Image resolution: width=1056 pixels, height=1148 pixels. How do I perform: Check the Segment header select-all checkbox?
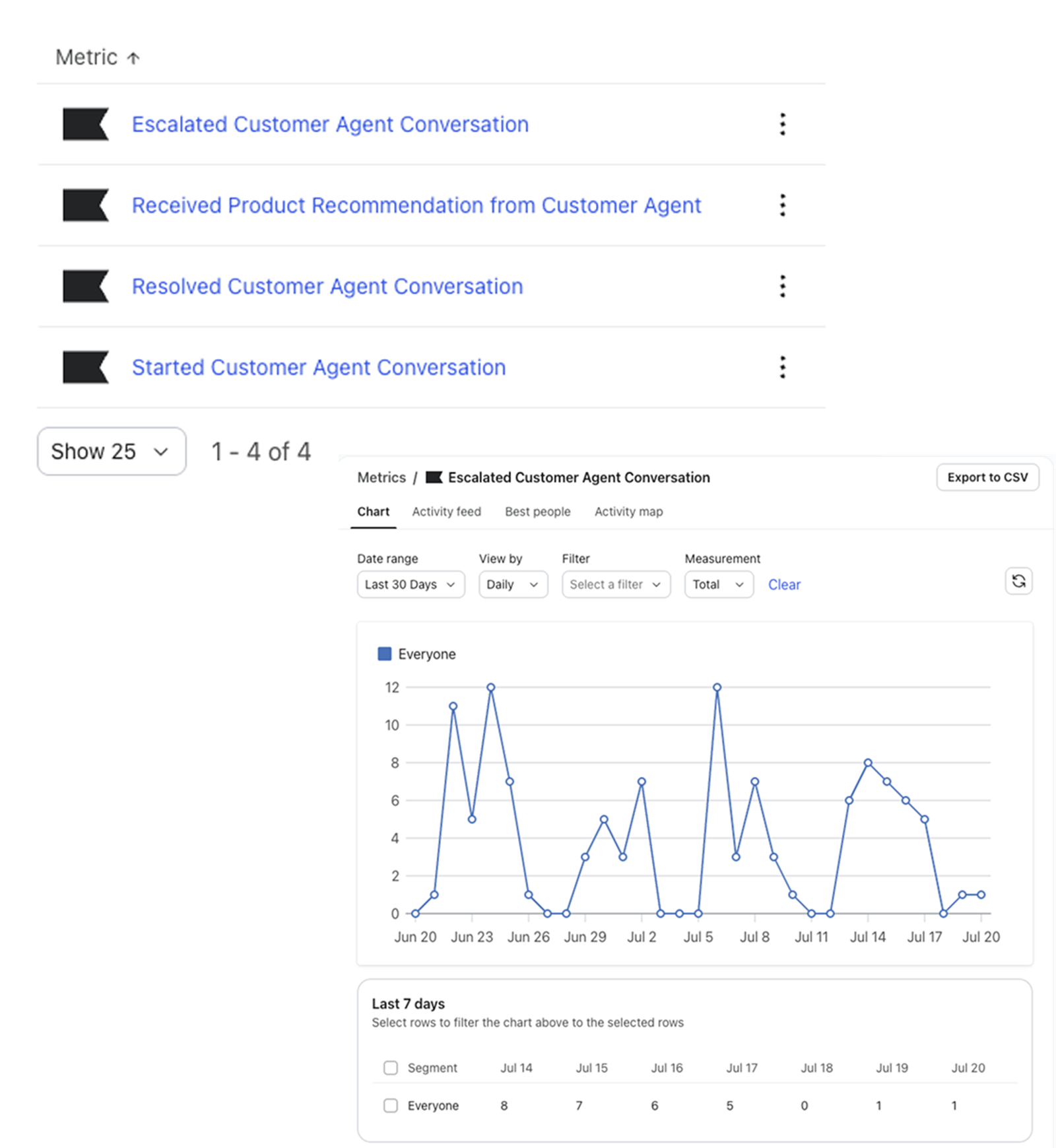[391, 1067]
